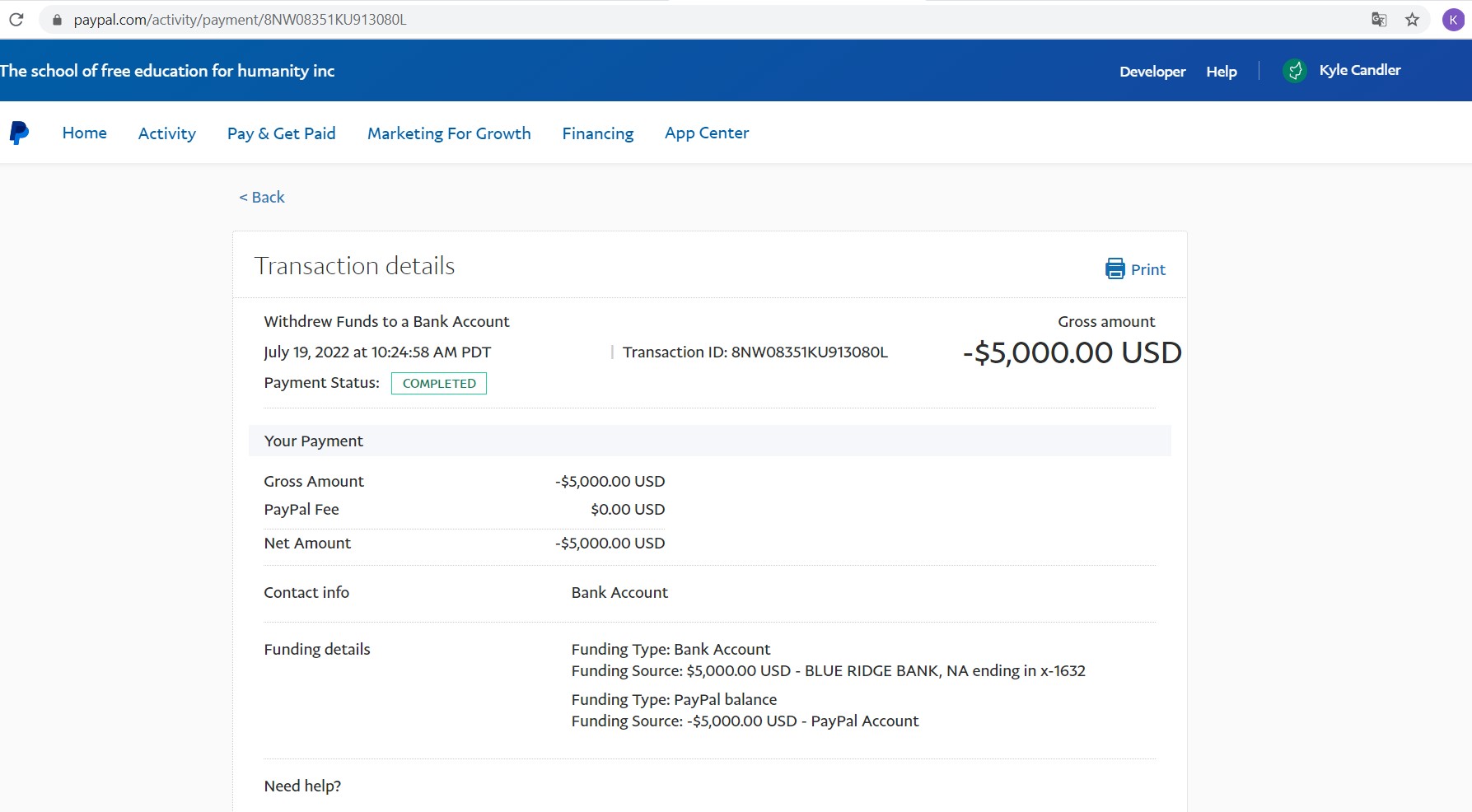The image size is (1472, 812).
Task: Click the address bar URL
Action: coord(240,20)
